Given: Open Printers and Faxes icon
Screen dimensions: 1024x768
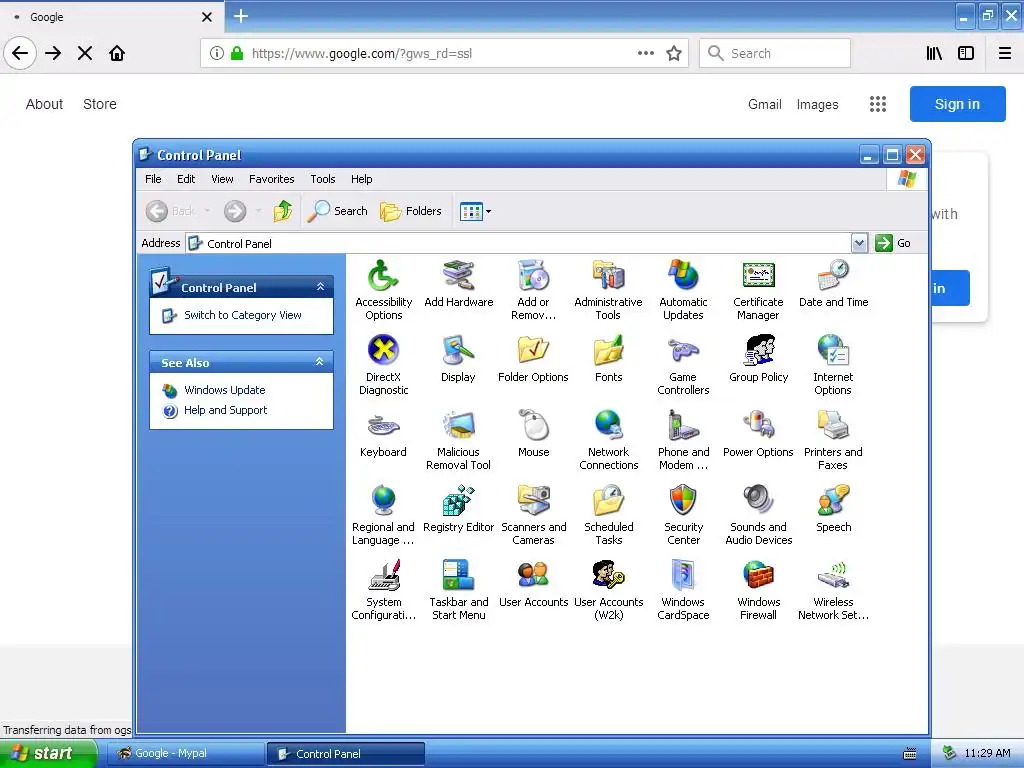Looking at the screenshot, I should (x=833, y=440).
